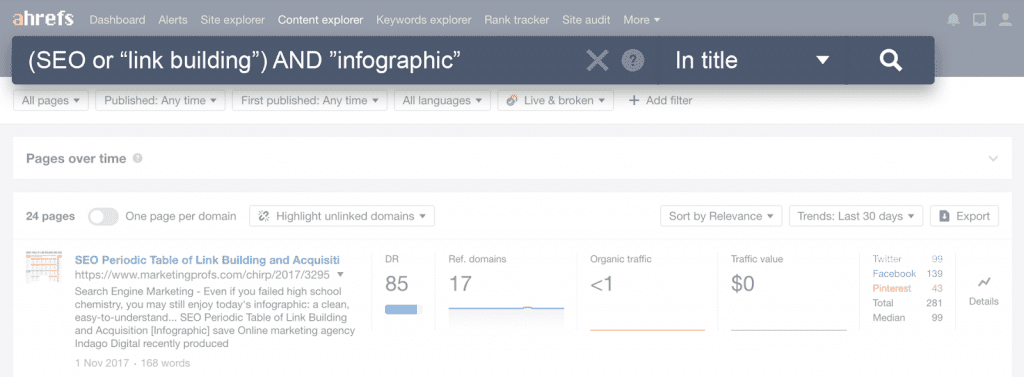Screen dimensions: 1024x377
Task: Open the notifications bell icon
Action: pyautogui.click(x=953, y=20)
